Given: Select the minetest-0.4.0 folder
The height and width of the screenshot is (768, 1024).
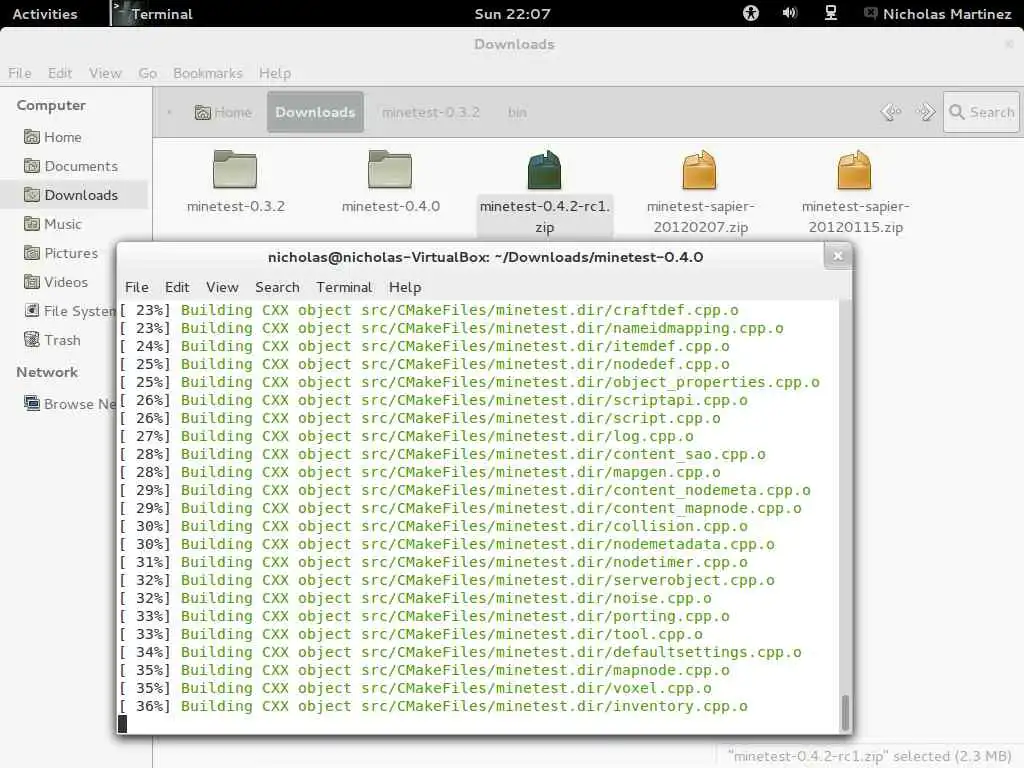Looking at the screenshot, I should coord(390,182).
